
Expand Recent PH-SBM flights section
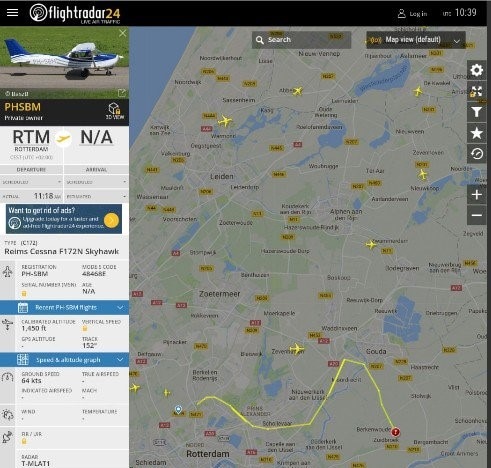point(64,307)
